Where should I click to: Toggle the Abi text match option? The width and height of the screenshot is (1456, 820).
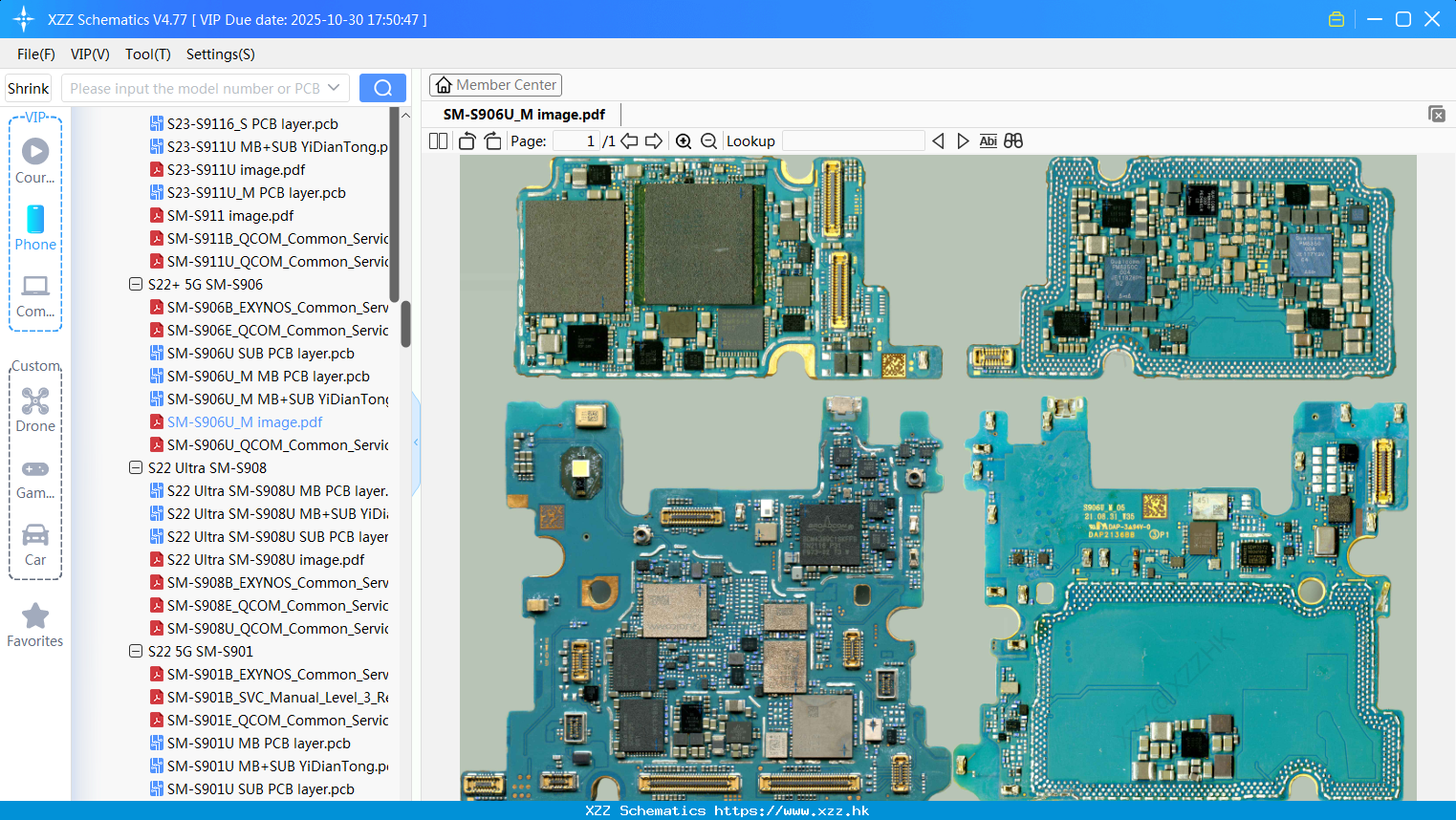pyautogui.click(x=989, y=140)
